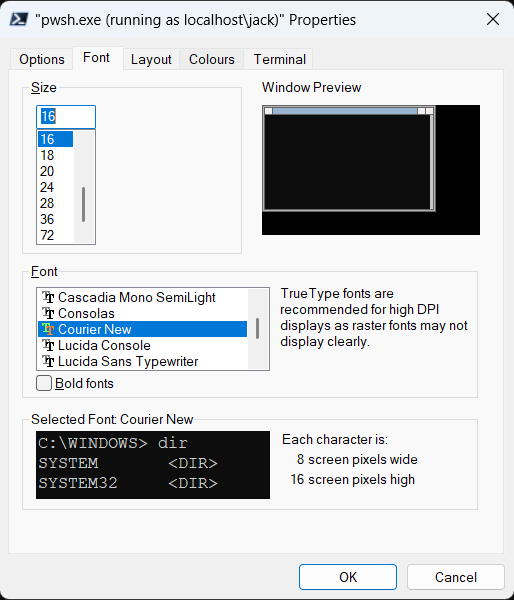The height and width of the screenshot is (600, 514).
Task: Go to the Colours tab
Action: [x=212, y=59]
